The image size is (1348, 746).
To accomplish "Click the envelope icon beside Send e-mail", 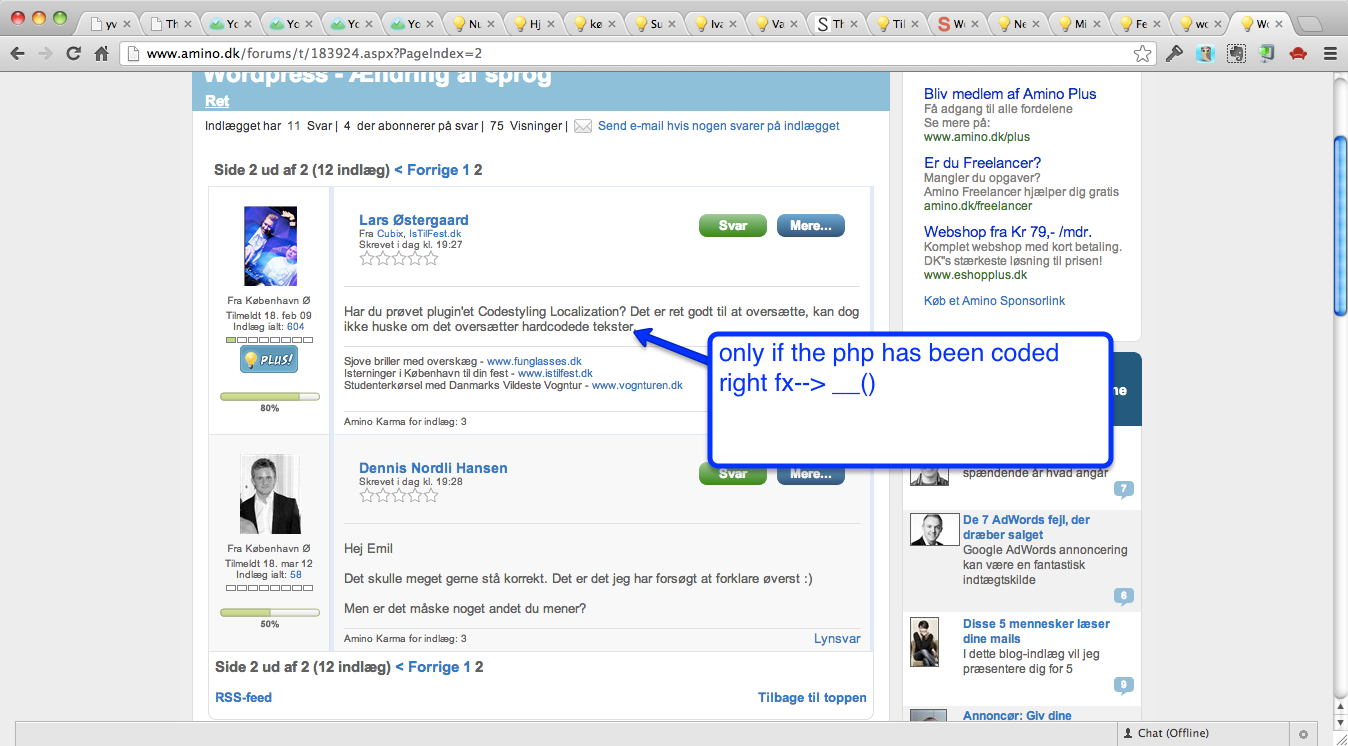I will 582,126.
